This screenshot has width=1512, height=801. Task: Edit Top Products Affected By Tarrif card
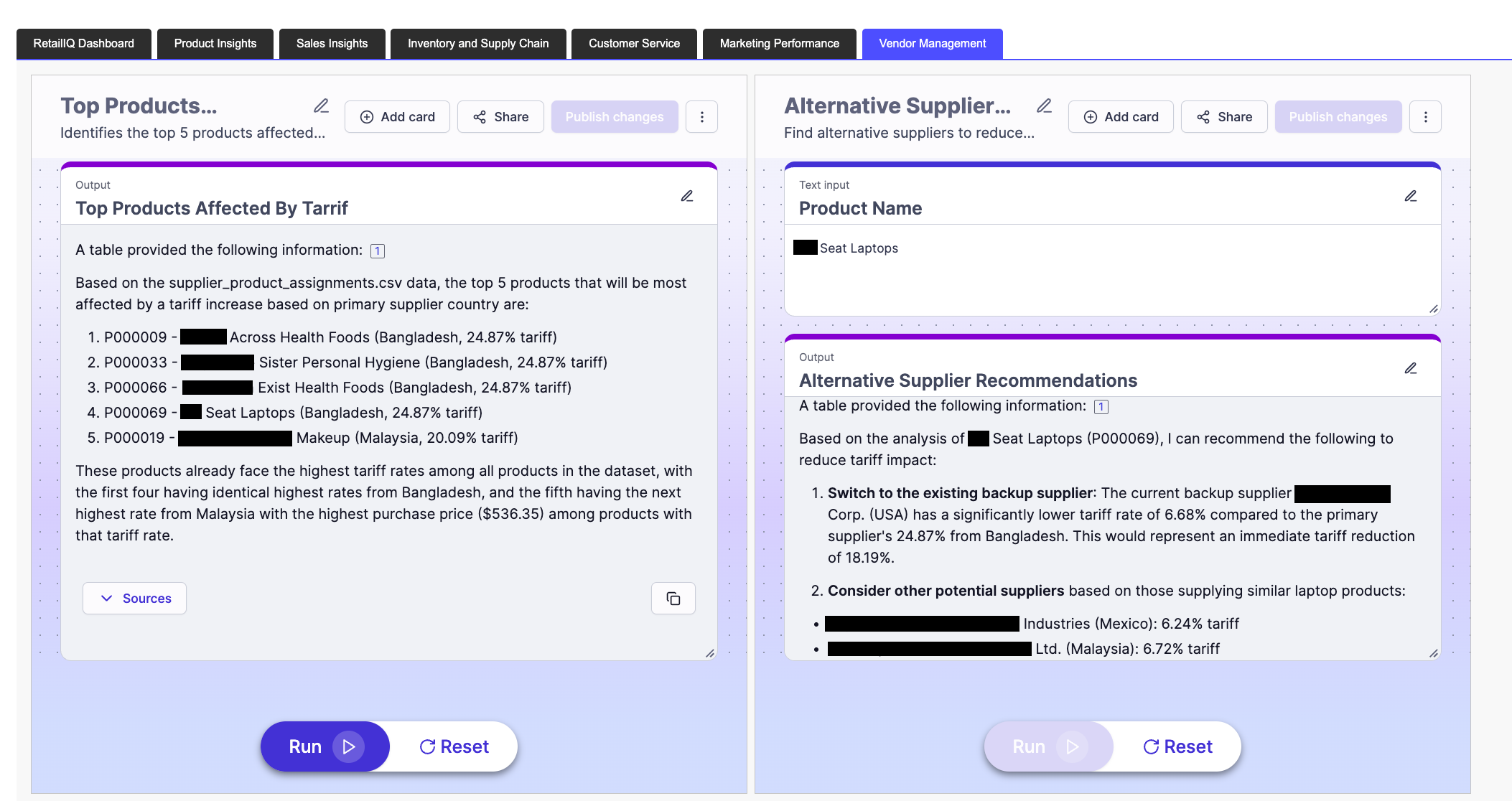tap(686, 196)
